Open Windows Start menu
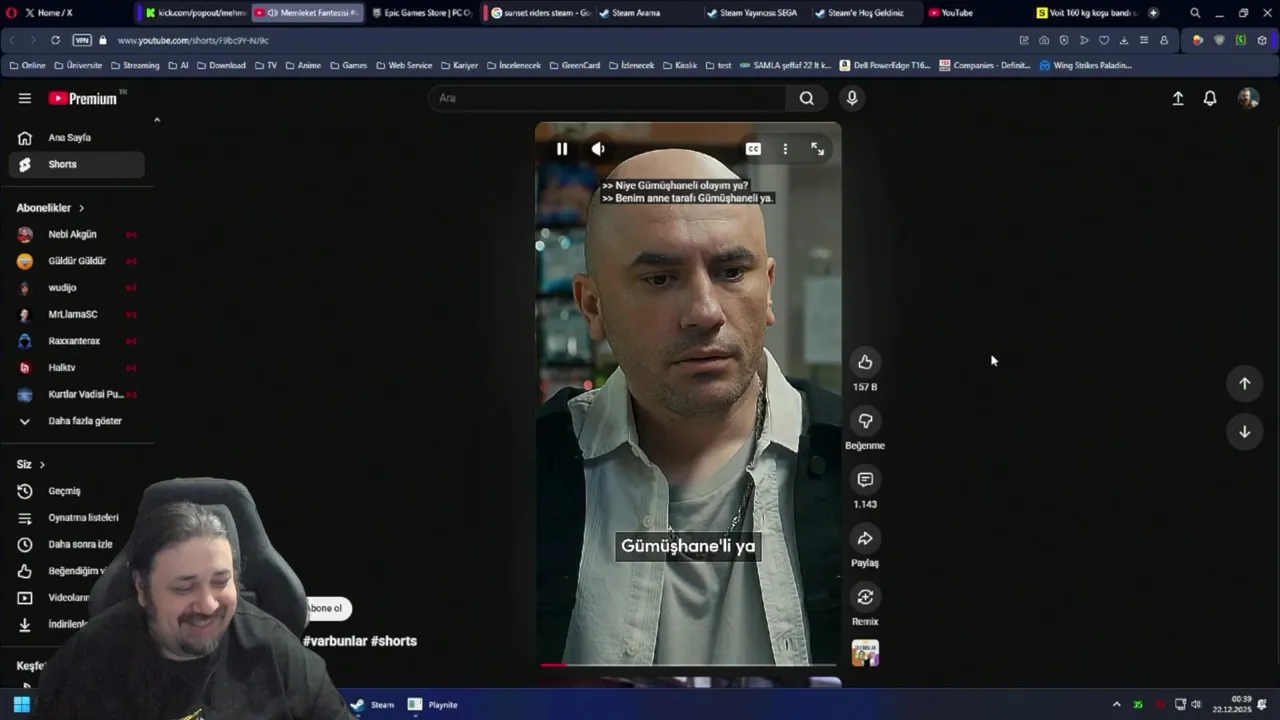1280x720 pixels. pyautogui.click(x=21, y=704)
